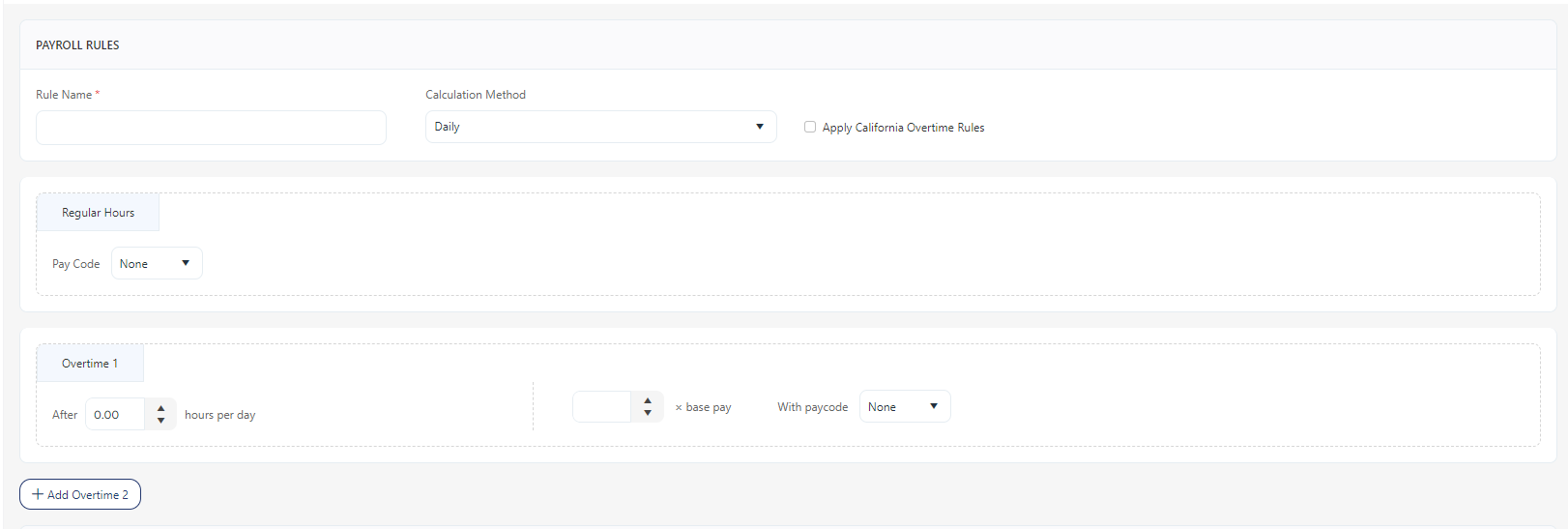The width and height of the screenshot is (1568, 529).
Task: Click the Apply California Overtime Rules label
Action: click(903, 128)
